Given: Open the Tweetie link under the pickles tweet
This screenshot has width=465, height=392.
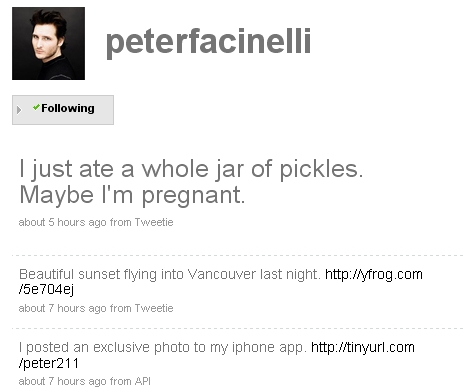Looking at the screenshot, I should tap(154, 222).
